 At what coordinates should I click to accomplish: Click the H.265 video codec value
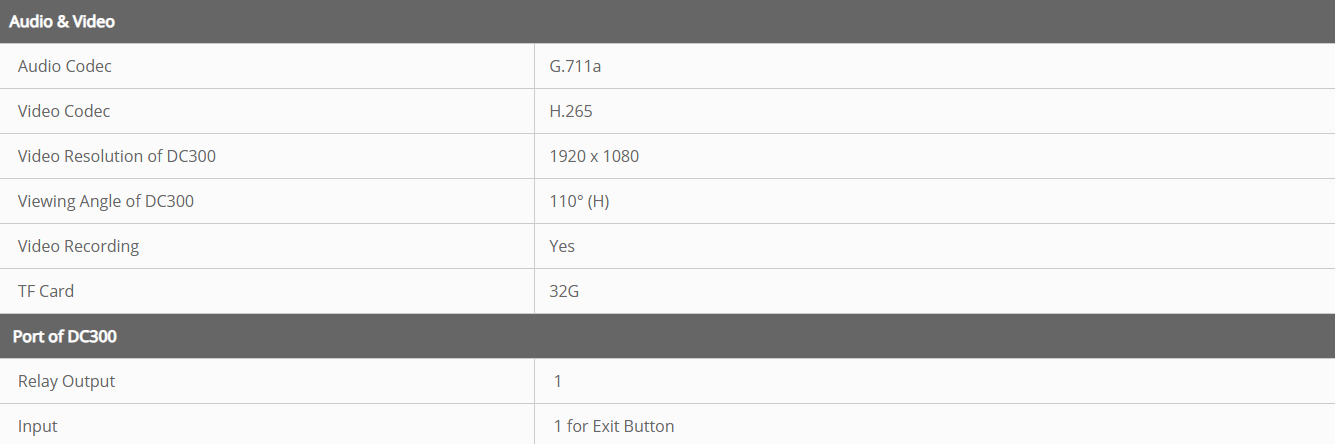(x=571, y=111)
